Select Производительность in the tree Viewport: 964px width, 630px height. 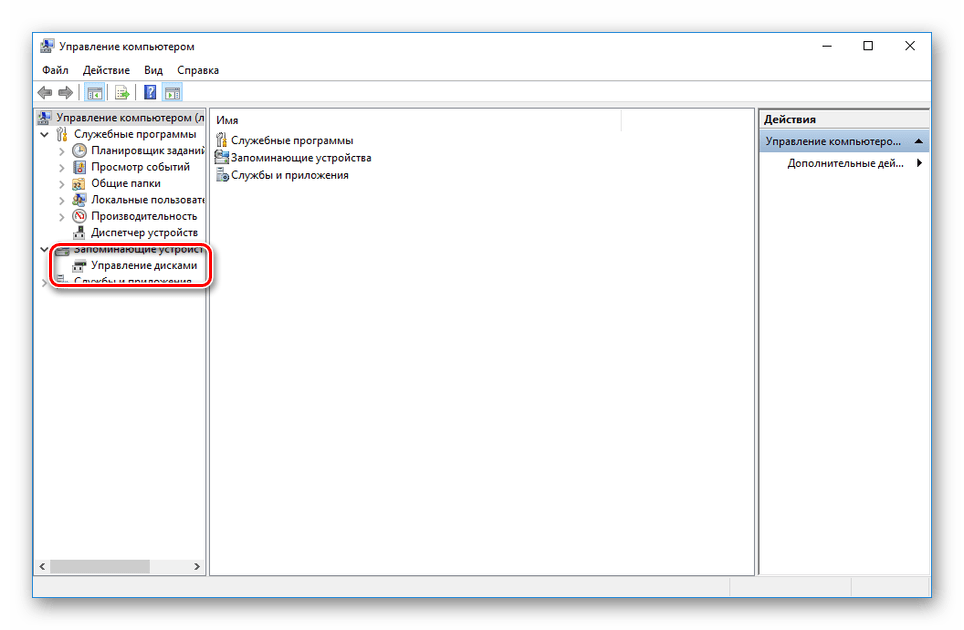click(x=144, y=216)
